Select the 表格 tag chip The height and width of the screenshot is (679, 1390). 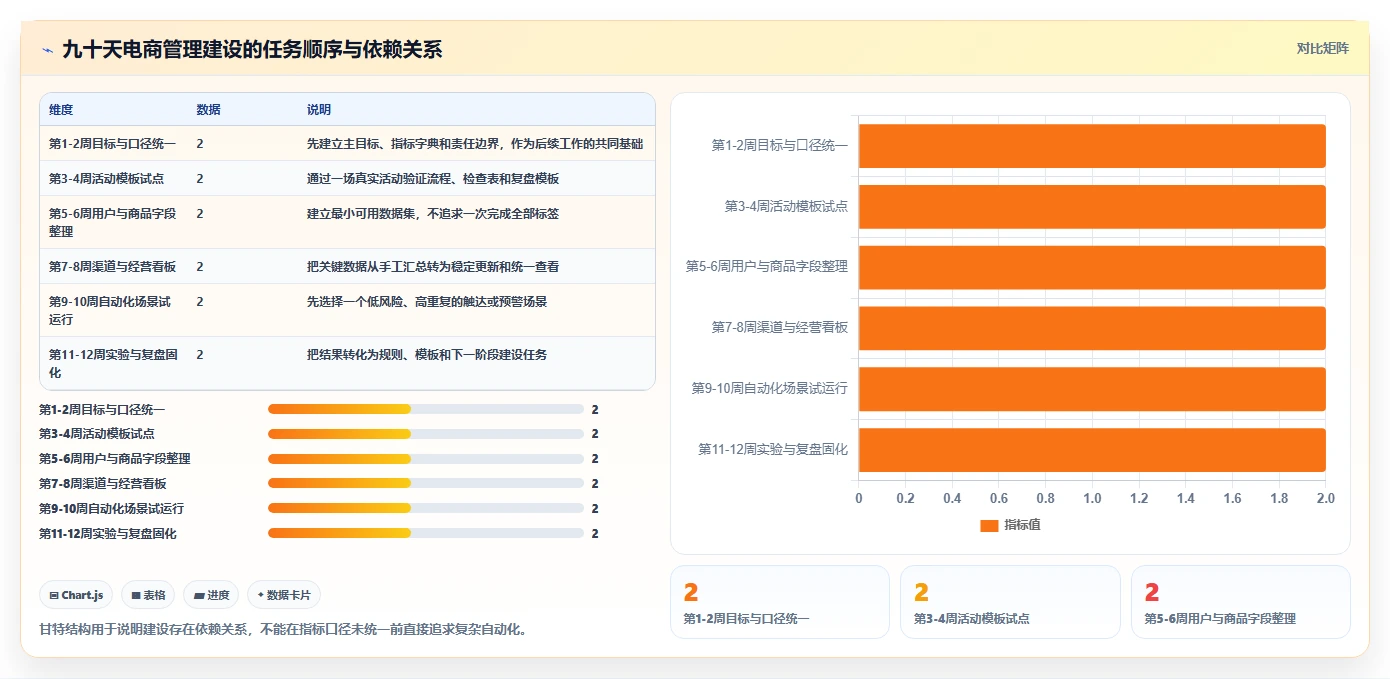pos(148,595)
